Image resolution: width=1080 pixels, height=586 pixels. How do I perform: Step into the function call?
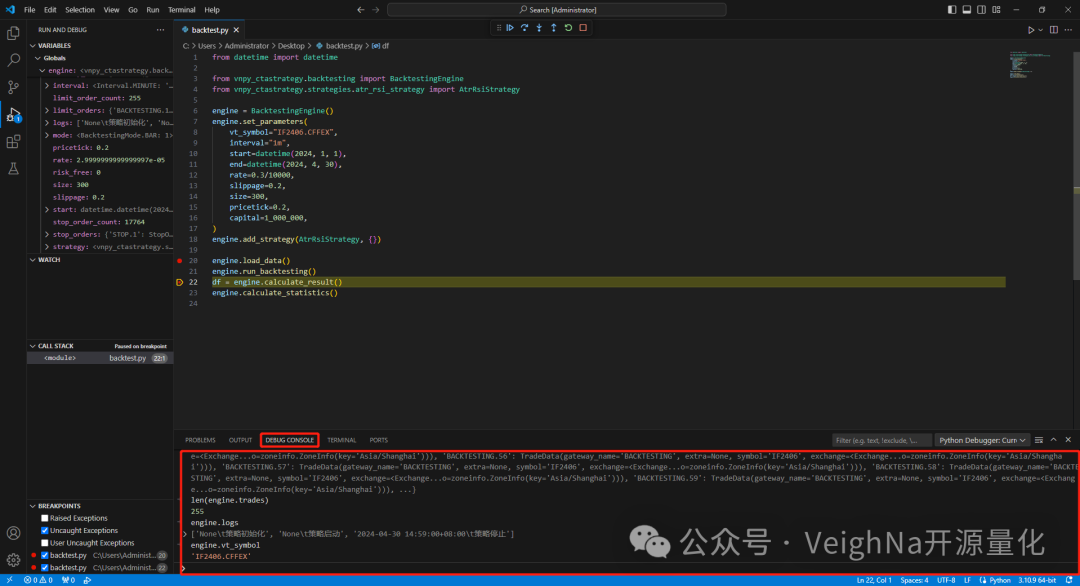pyautogui.click(x=539, y=28)
